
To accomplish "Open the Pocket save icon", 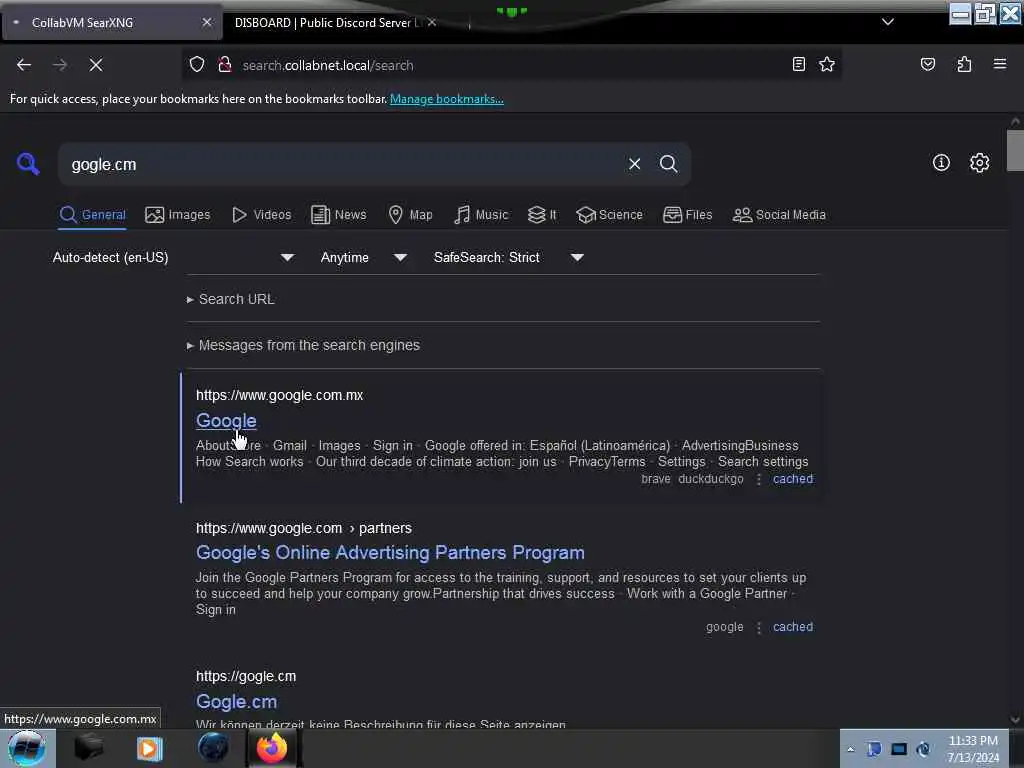I will [x=927, y=64].
